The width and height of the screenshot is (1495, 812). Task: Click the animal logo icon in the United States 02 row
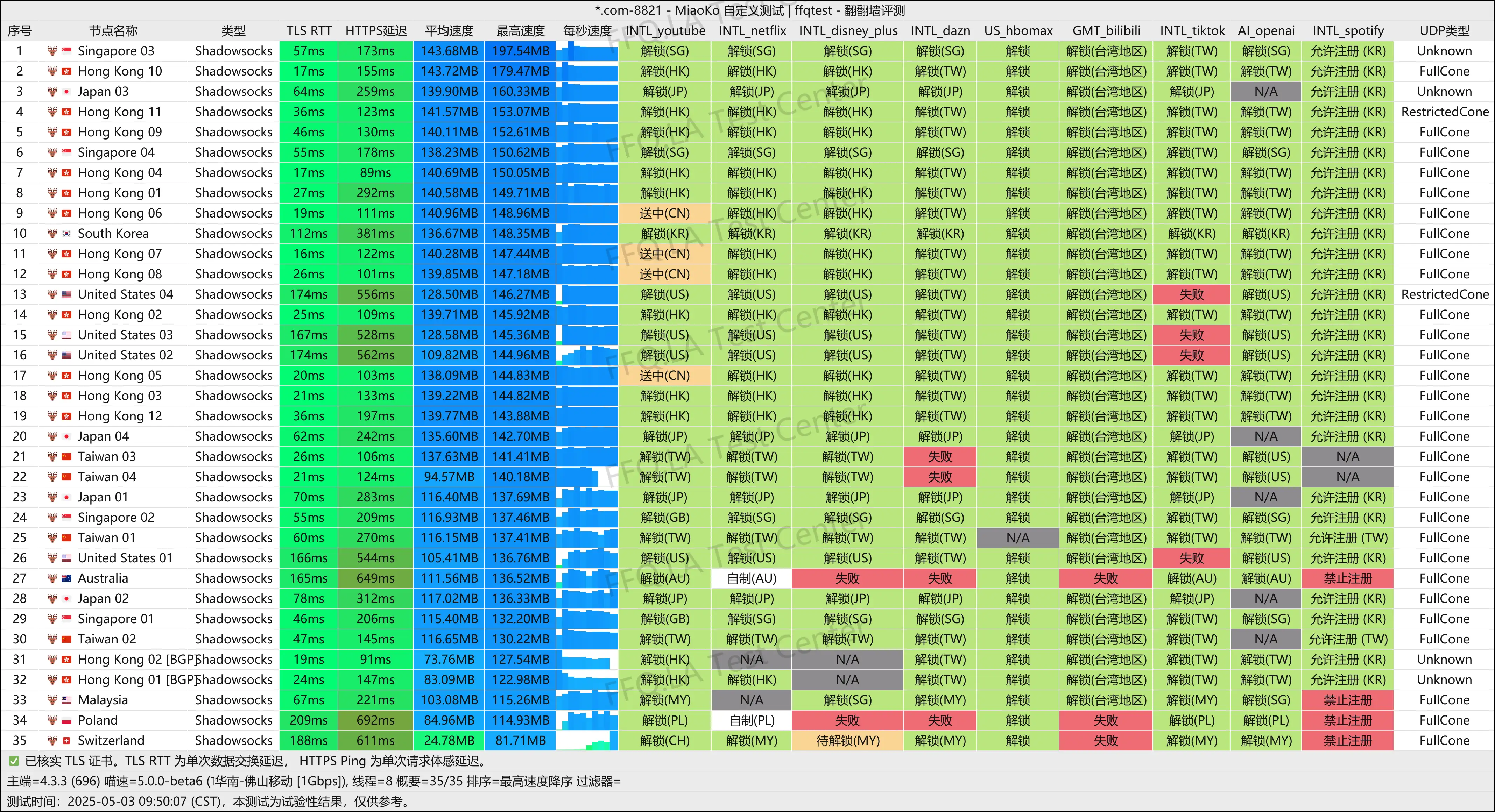(x=52, y=356)
